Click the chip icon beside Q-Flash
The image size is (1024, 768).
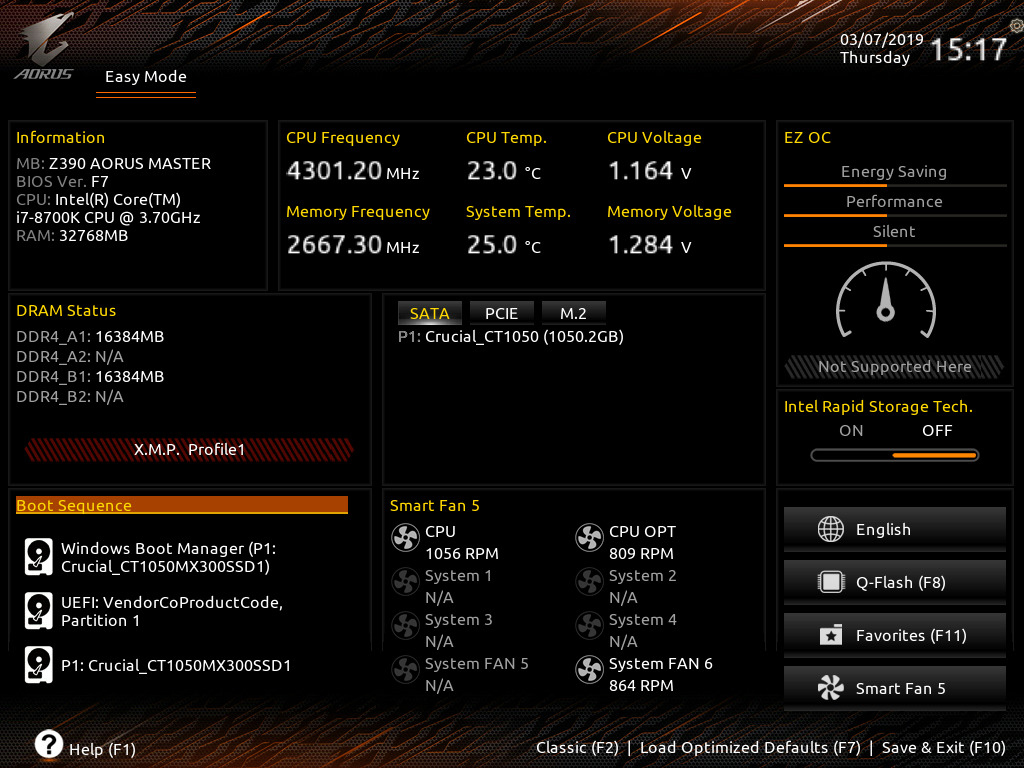click(x=831, y=582)
